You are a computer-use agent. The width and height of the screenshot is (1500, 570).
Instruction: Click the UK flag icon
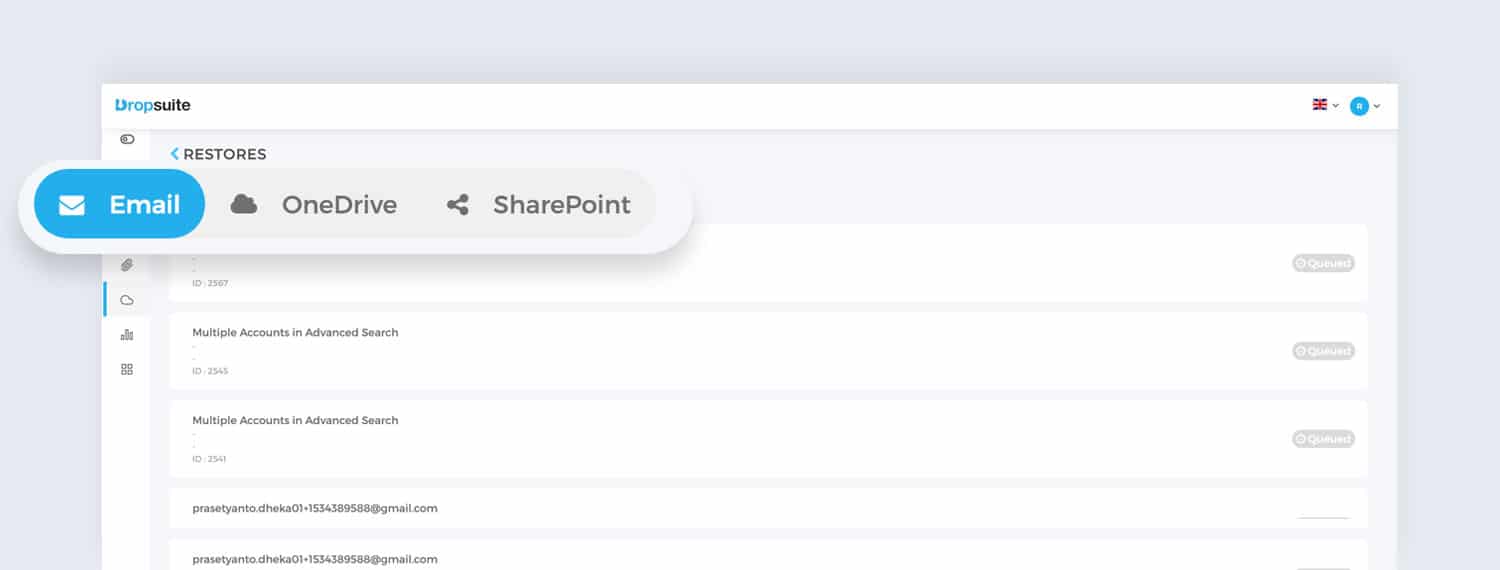[1320, 104]
